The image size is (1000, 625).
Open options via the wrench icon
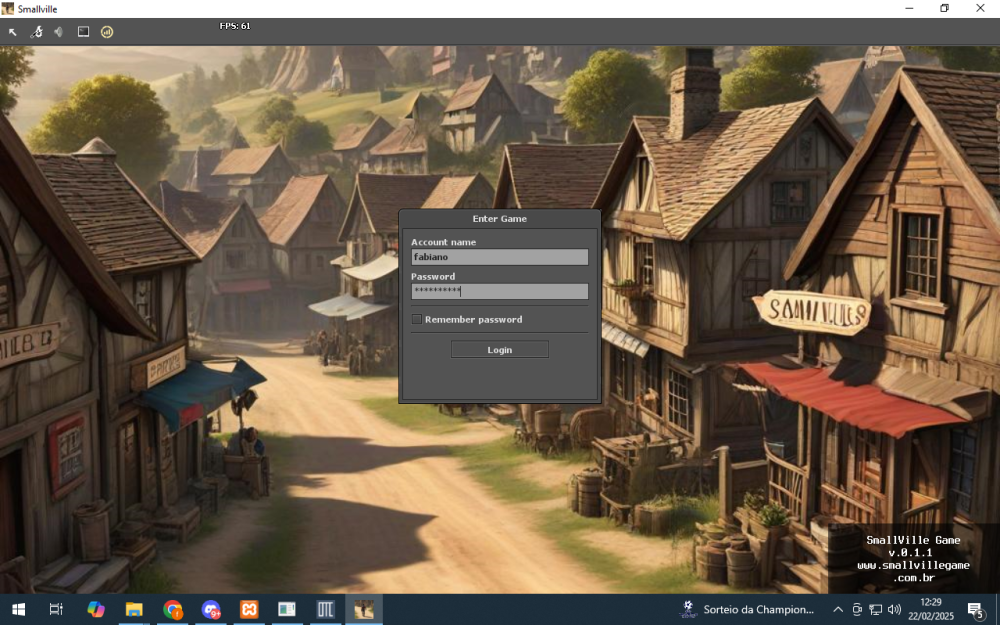(x=37, y=32)
